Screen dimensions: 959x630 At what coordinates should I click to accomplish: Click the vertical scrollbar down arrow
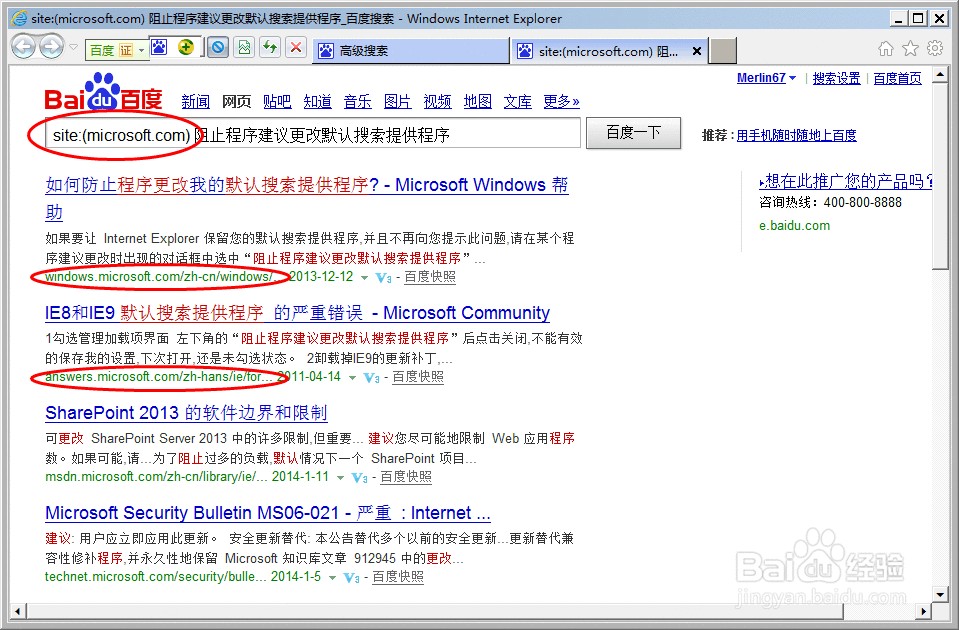(940, 593)
